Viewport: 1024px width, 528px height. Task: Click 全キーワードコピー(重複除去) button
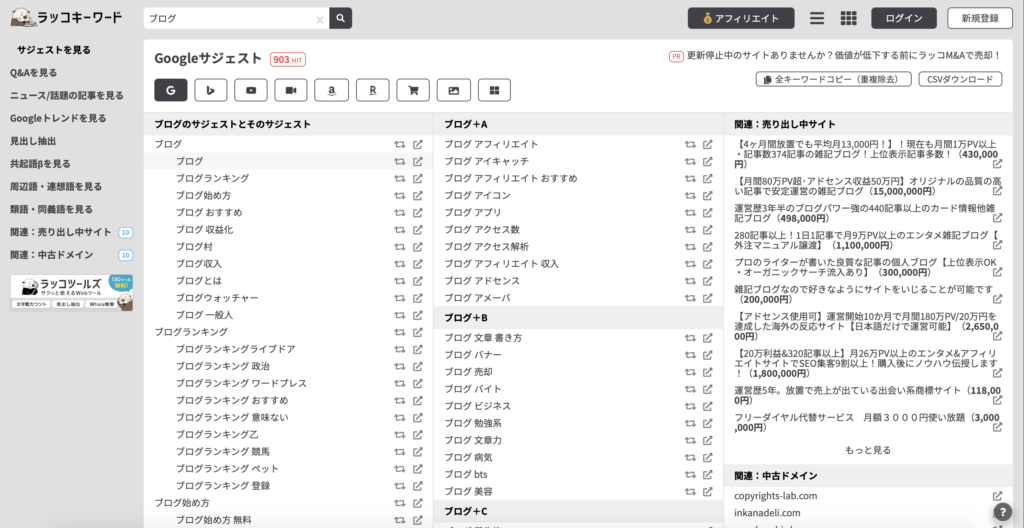833,79
